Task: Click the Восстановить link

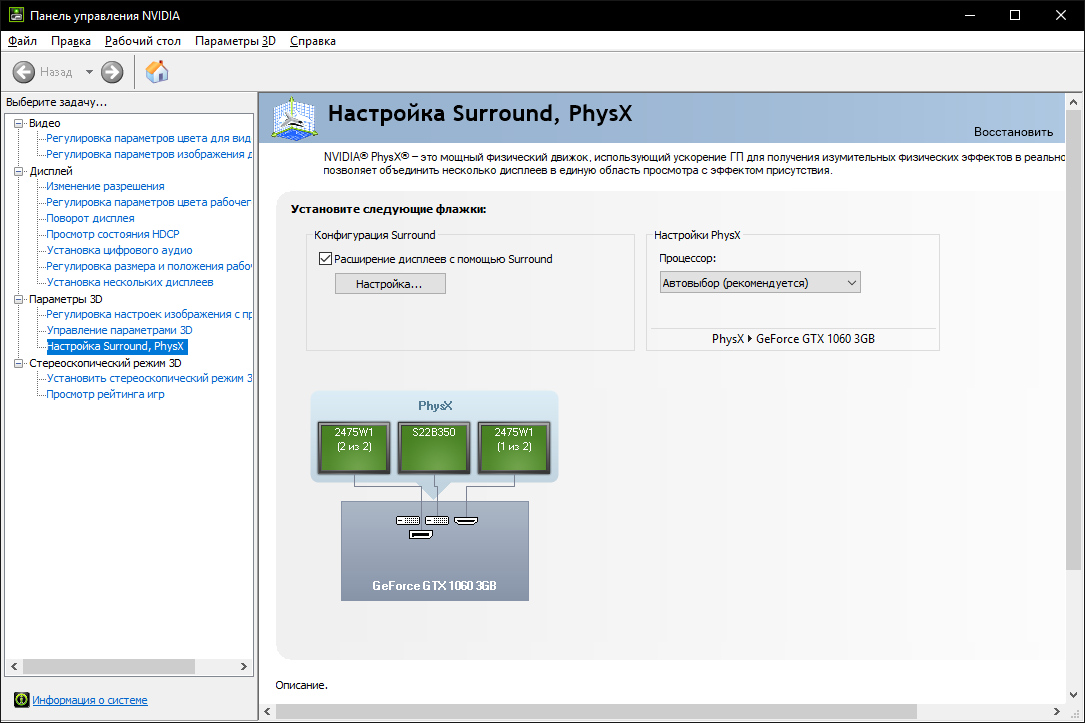Action: point(1013,132)
